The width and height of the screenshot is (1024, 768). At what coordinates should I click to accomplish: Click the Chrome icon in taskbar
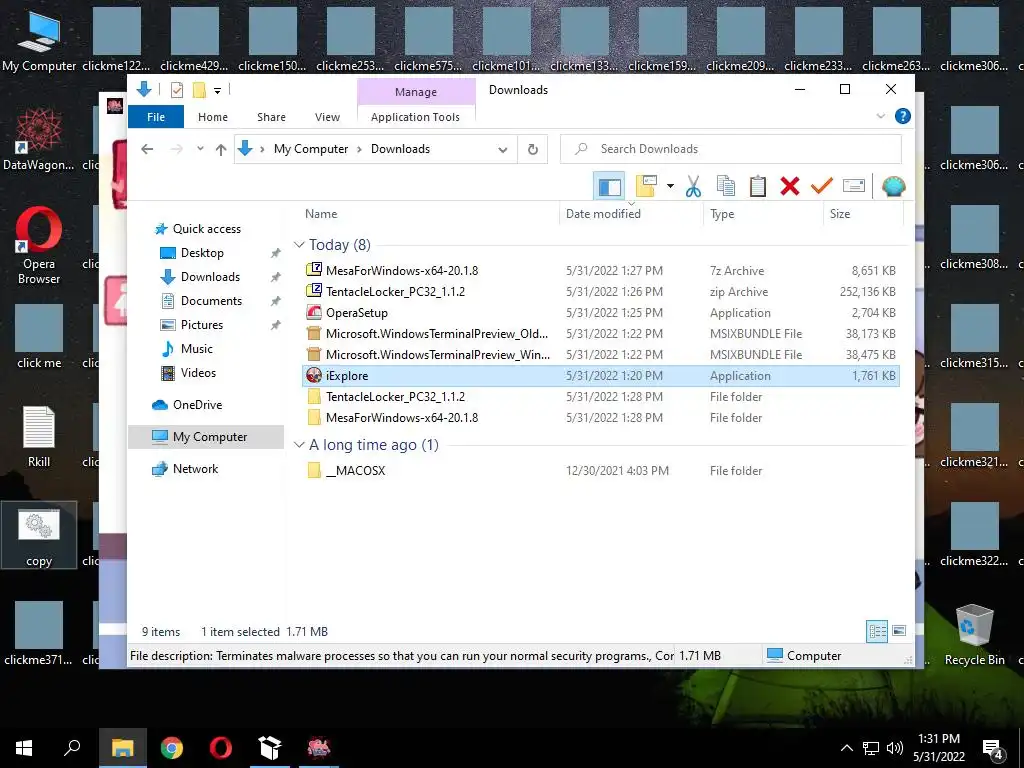coord(172,748)
